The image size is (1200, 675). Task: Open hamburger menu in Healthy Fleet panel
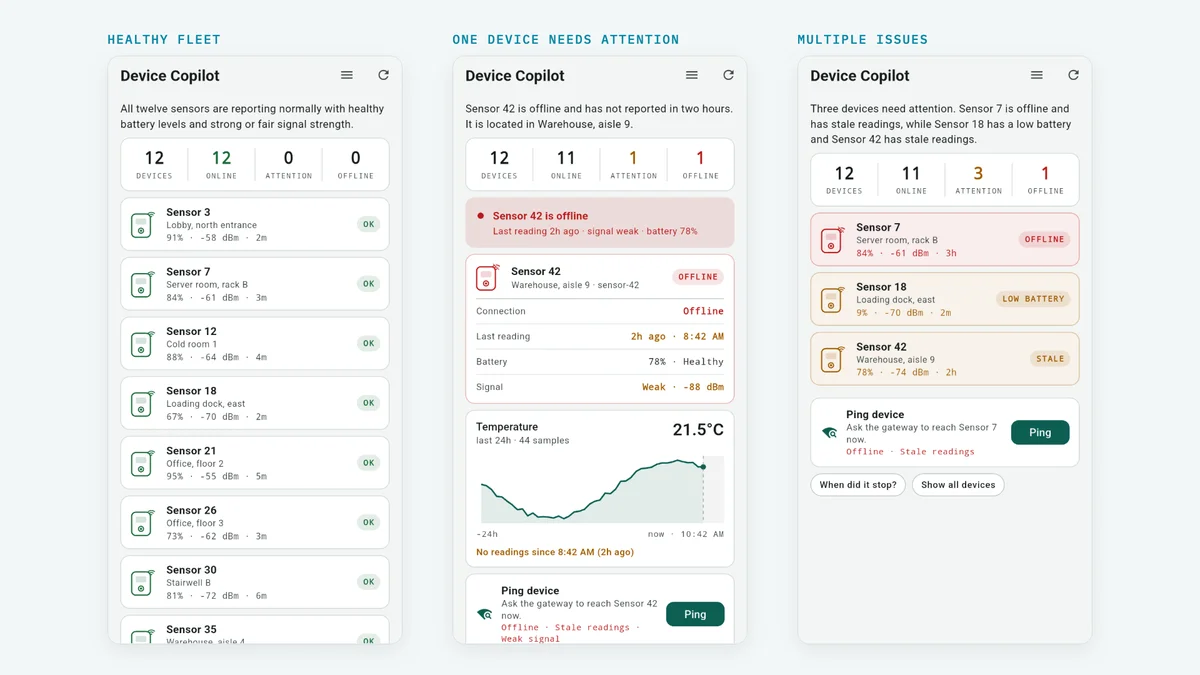click(347, 75)
